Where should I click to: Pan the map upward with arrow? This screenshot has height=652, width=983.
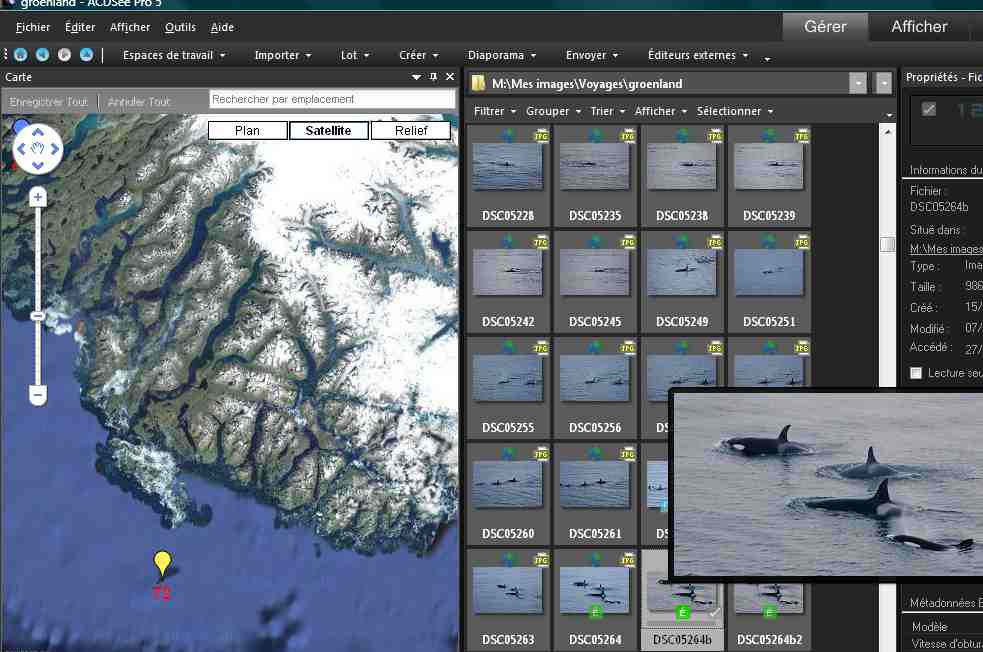coord(38,132)
